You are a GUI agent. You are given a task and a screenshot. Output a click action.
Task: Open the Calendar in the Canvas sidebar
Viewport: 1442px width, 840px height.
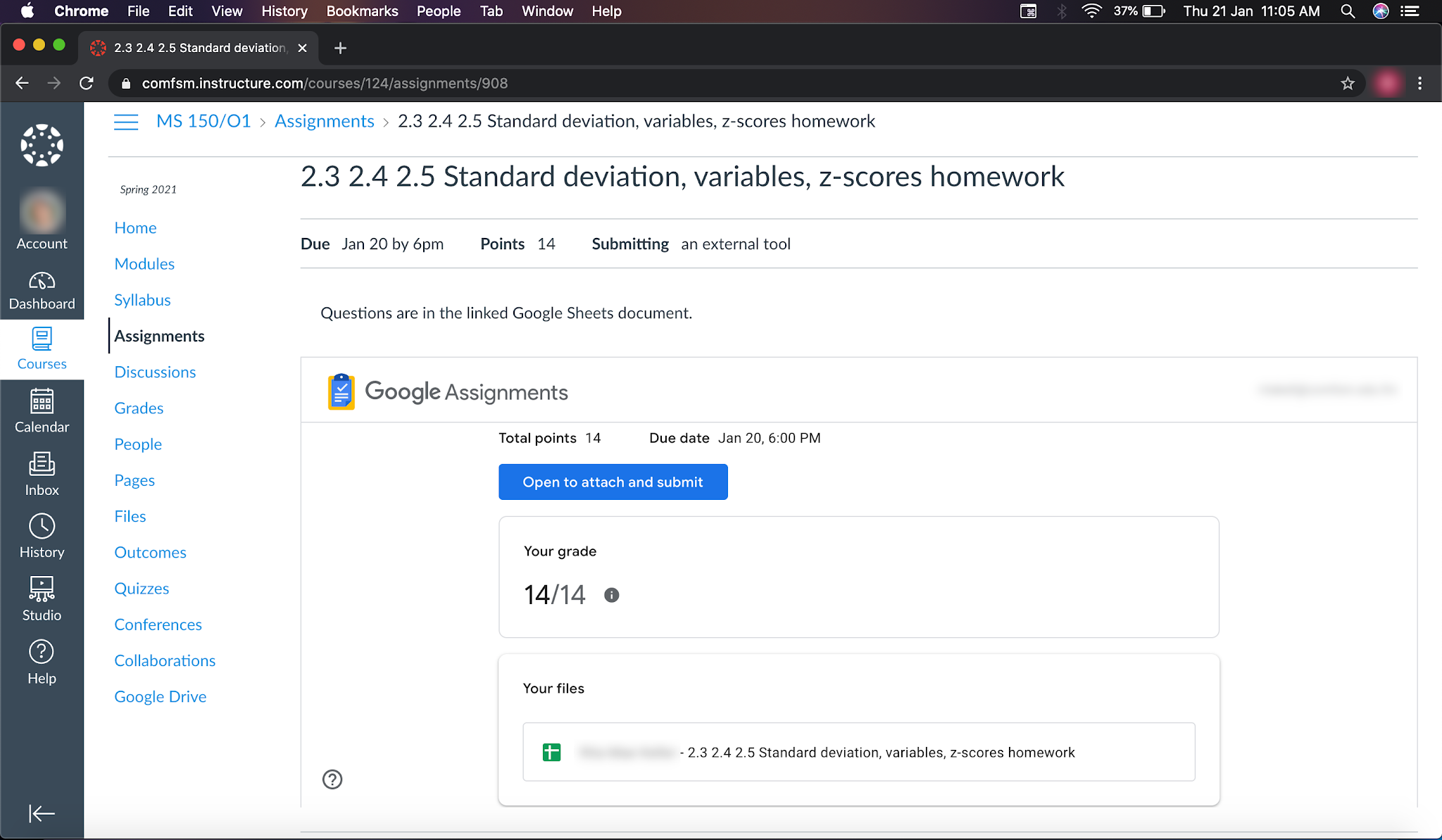pos(42,411)
